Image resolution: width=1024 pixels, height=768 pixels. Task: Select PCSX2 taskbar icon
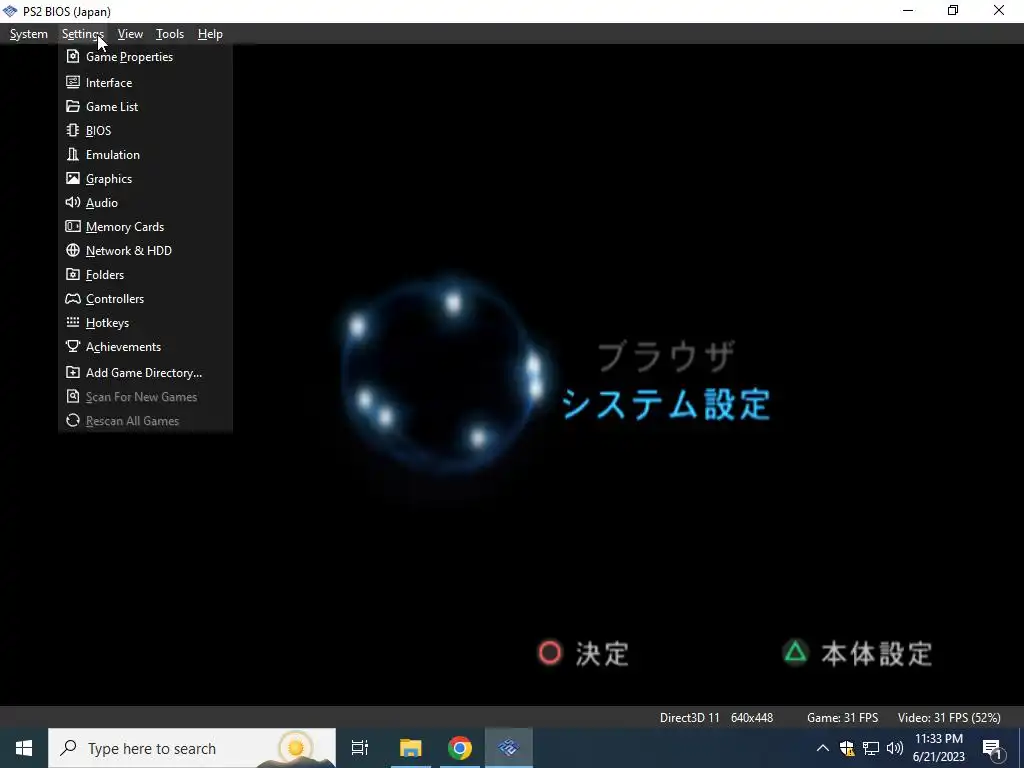(x=509, y=748)
